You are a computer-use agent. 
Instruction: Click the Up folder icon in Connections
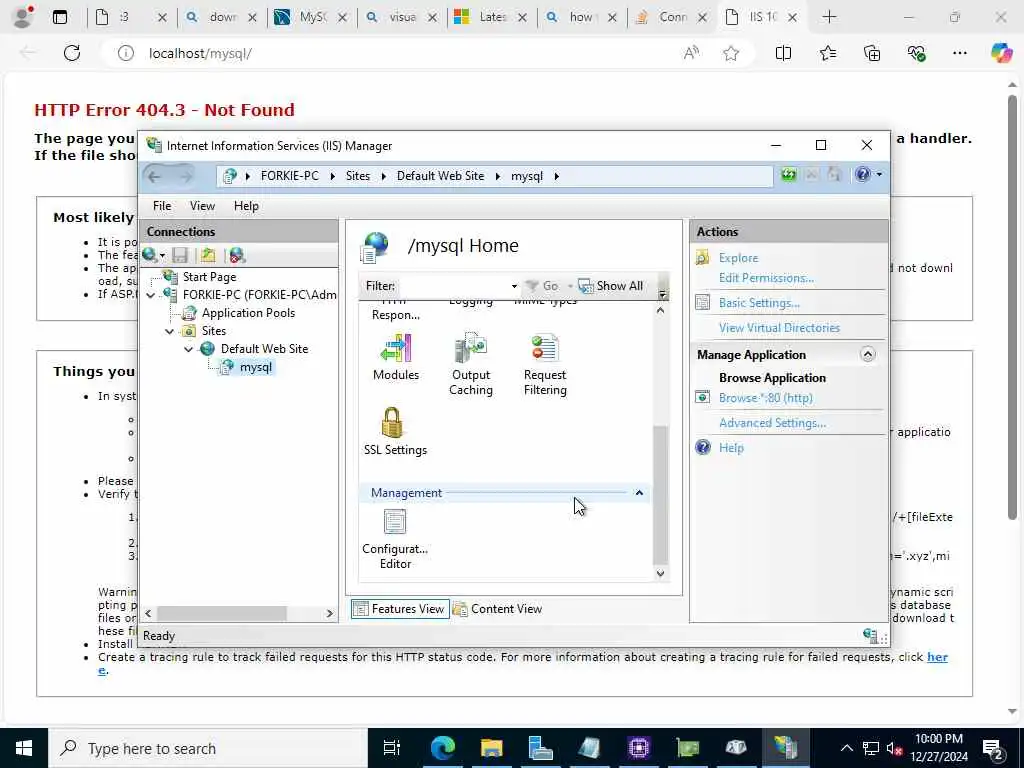(x=208, y=255)
